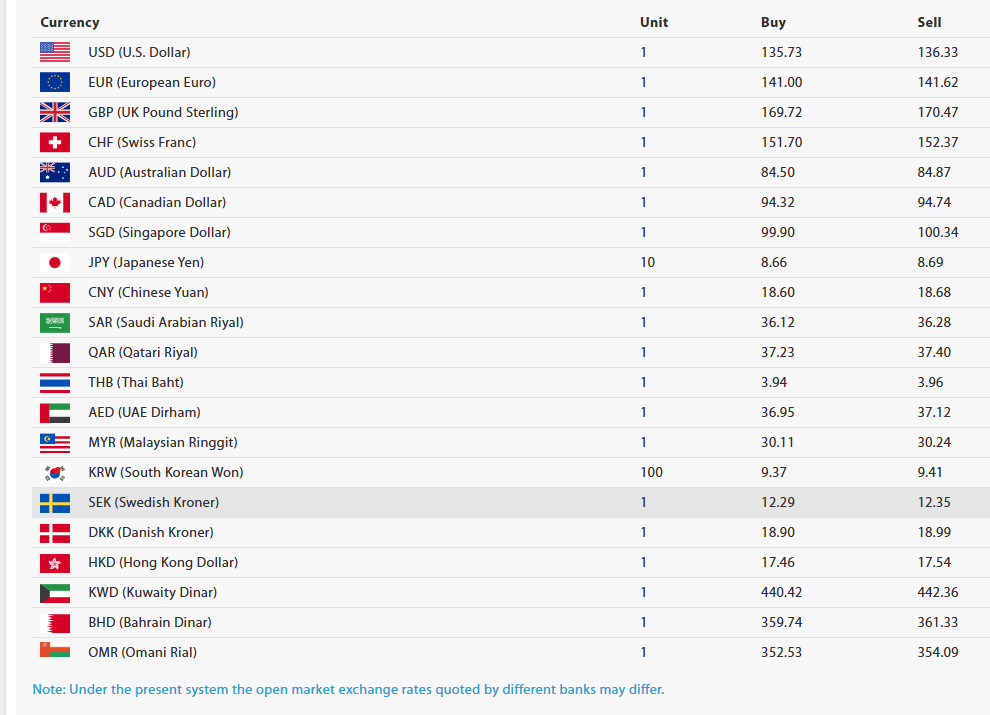Click the Canadian flag icon

click(55, 202)
